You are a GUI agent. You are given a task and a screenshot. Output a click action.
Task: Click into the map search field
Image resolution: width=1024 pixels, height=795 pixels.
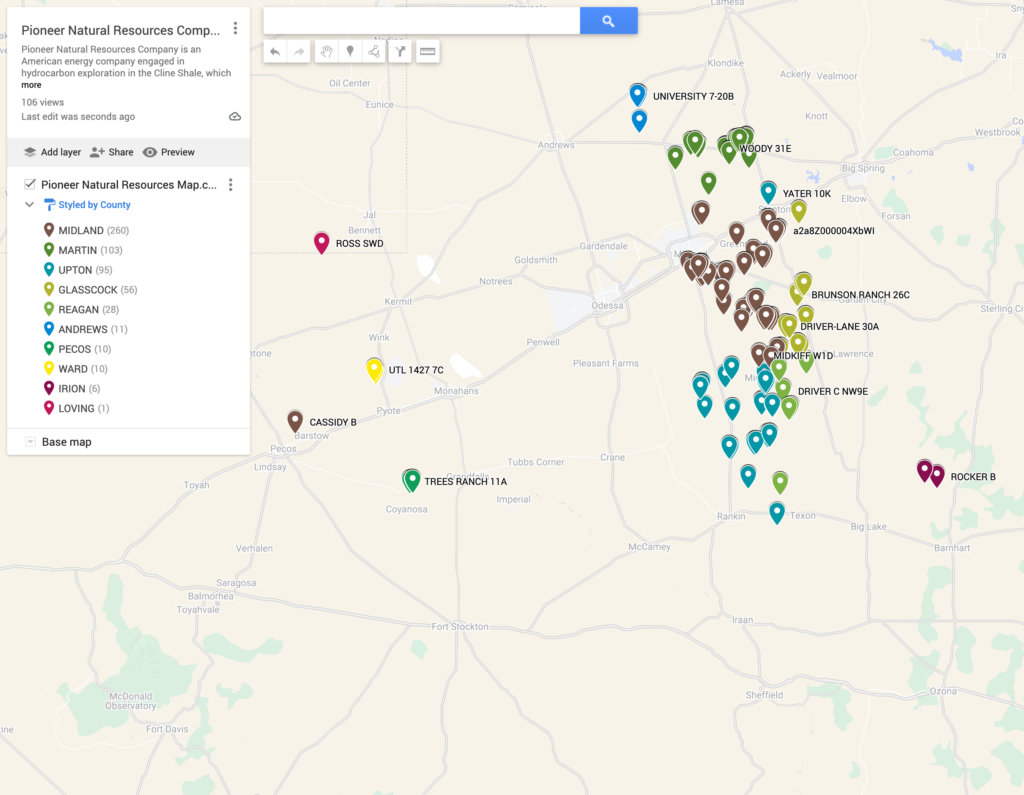point(421,21)
